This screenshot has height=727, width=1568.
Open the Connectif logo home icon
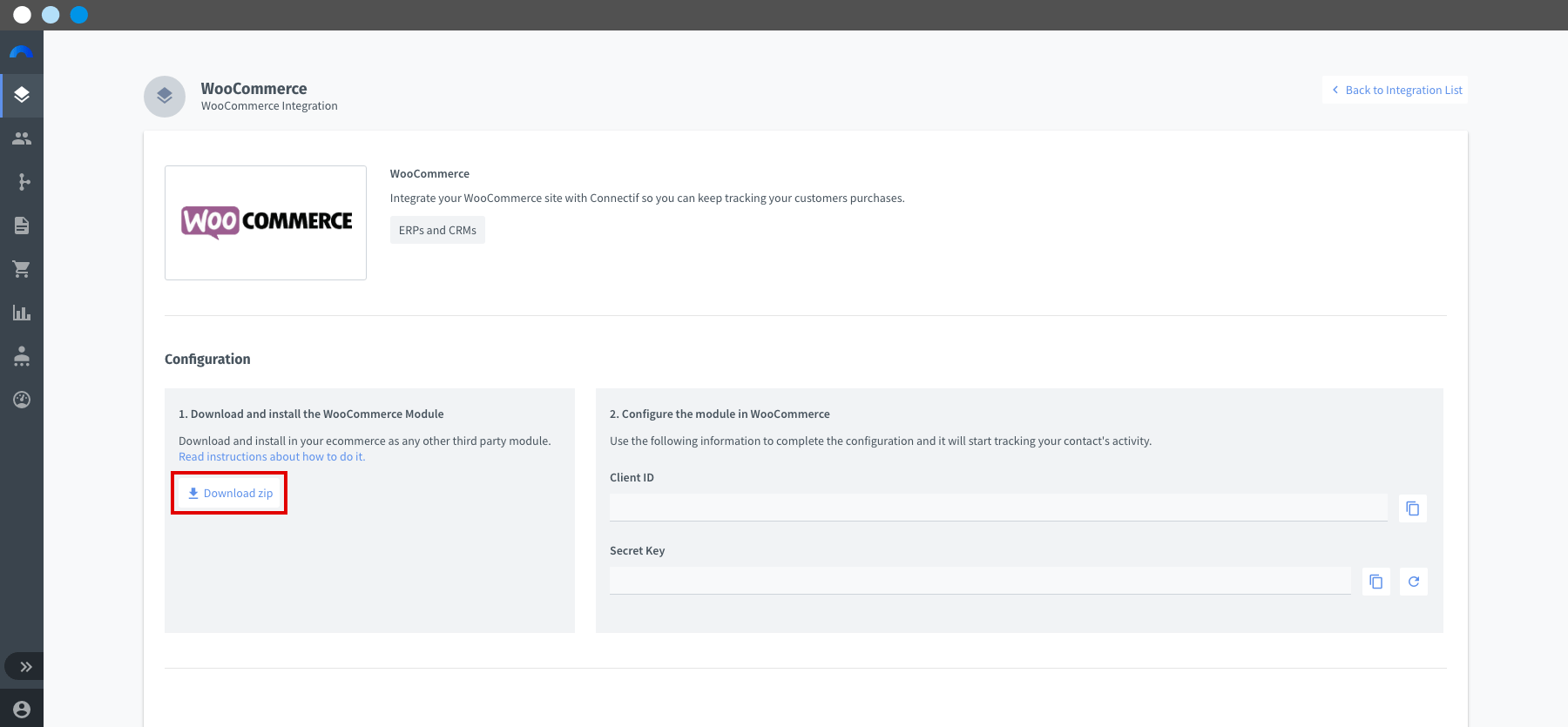[21, 51]
